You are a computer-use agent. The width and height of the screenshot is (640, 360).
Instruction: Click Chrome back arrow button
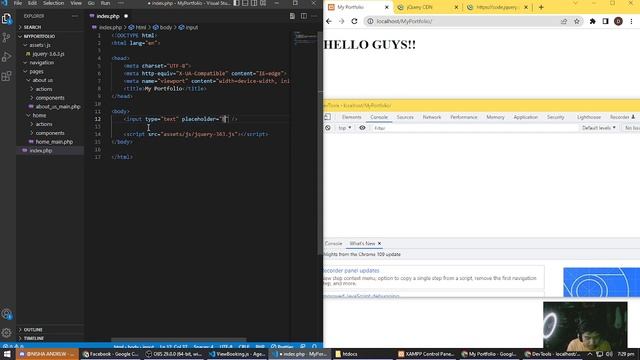tap(329, 21)
